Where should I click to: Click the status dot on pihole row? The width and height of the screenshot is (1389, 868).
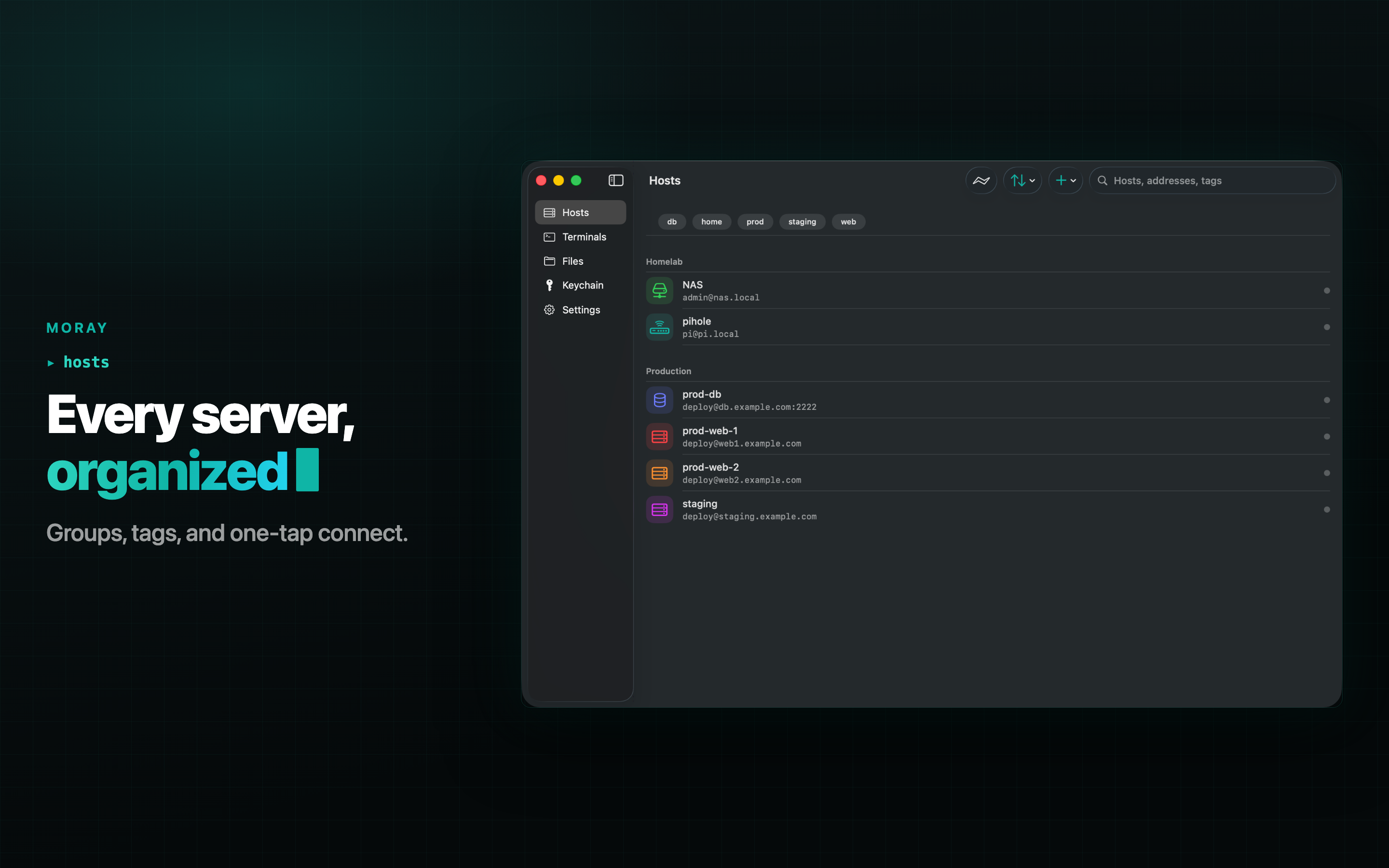tap(1326, 327)
